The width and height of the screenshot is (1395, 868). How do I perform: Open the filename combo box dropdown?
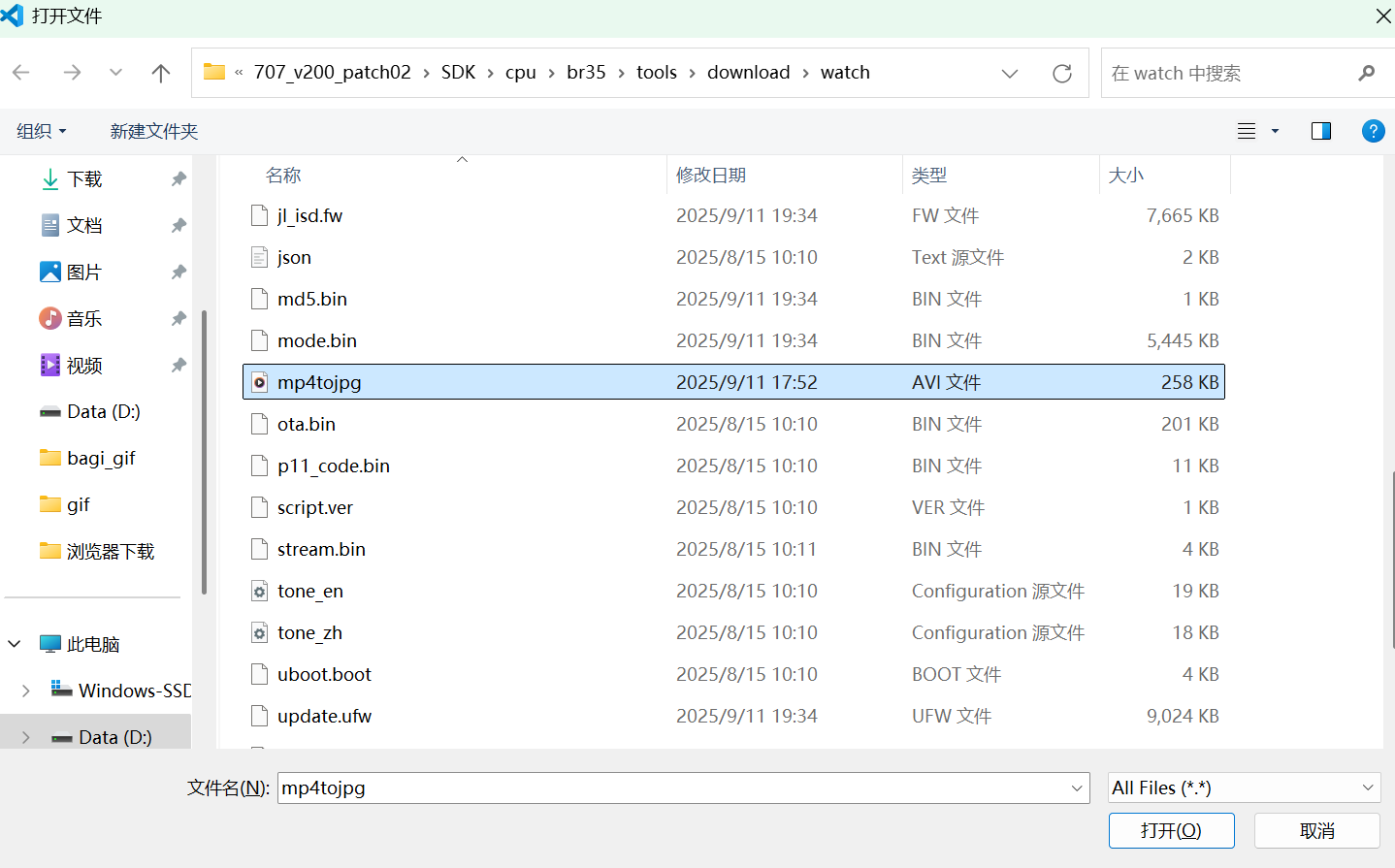[x=1077, y=788]
